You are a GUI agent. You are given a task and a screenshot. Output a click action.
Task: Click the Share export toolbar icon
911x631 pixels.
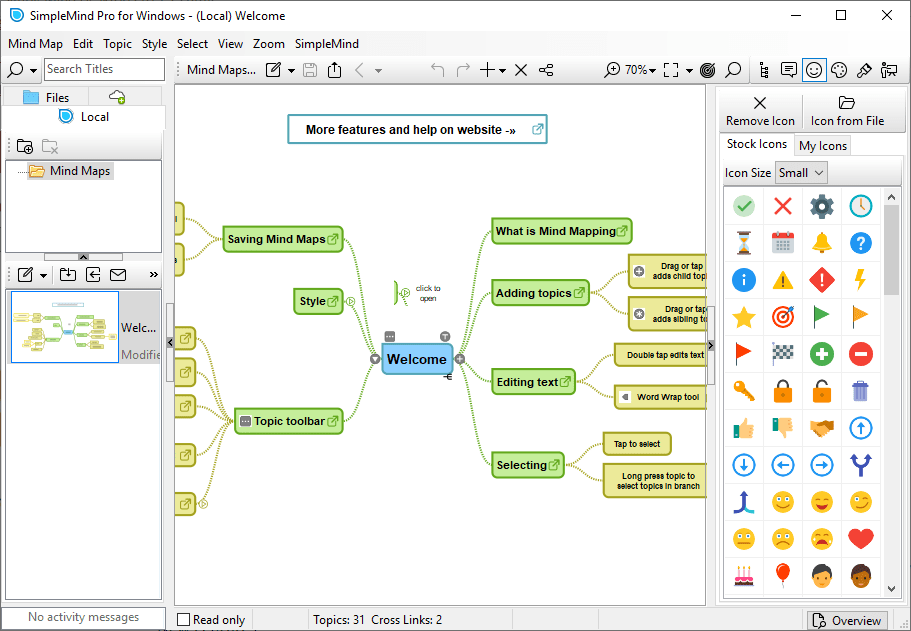click(335, 70)
